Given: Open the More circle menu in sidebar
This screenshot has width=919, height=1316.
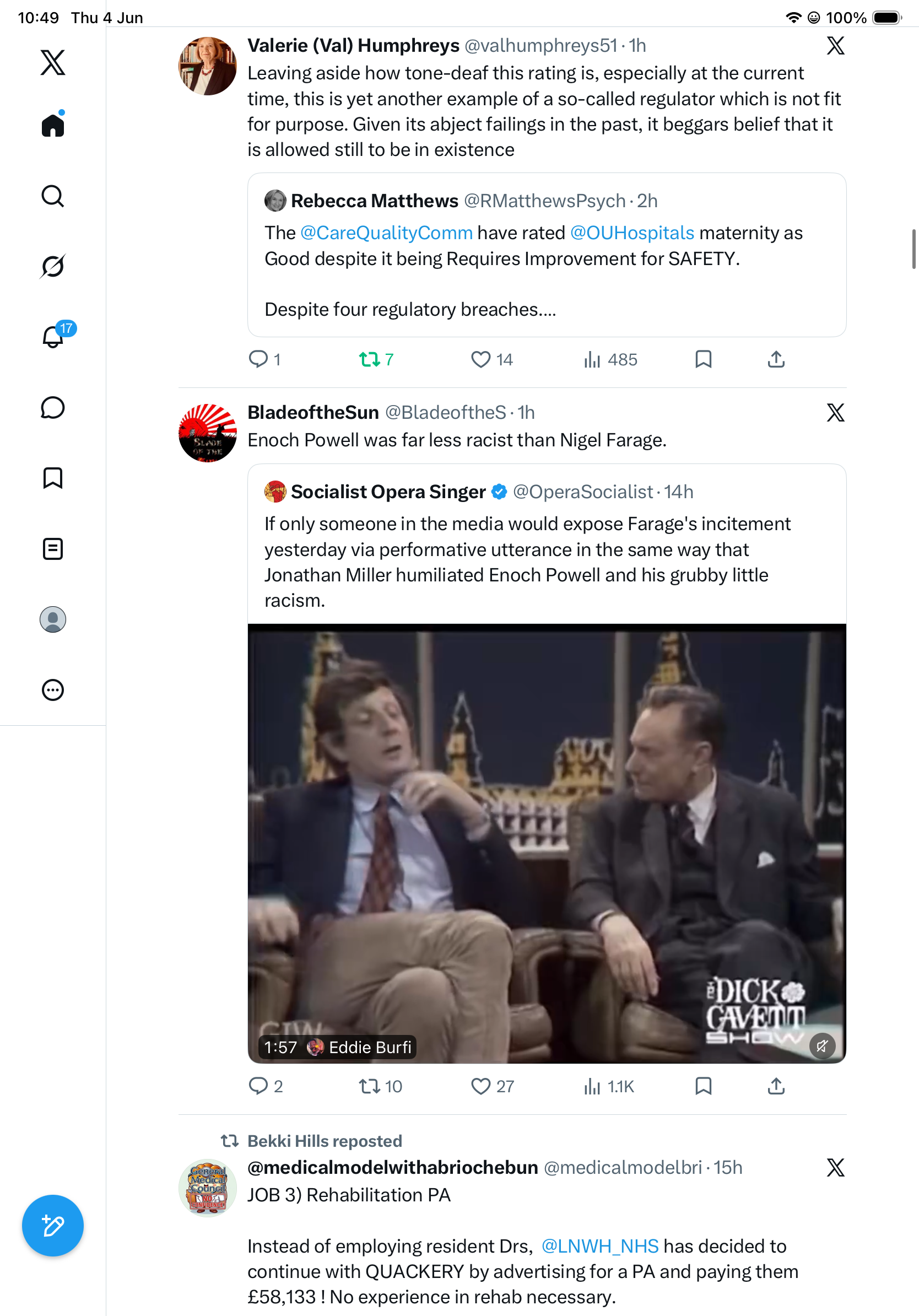Looking at the screenshot, I should point(53,689).
